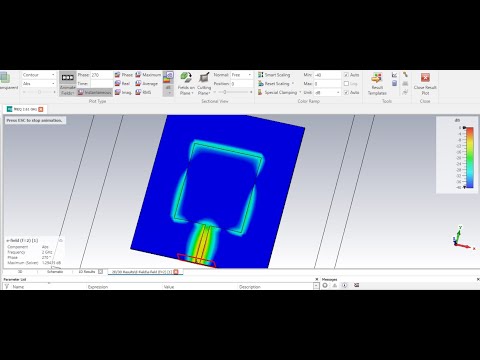Viewport: 480px width, 360px height.
Task: Click the Position value field
Action: click(242, 83)
